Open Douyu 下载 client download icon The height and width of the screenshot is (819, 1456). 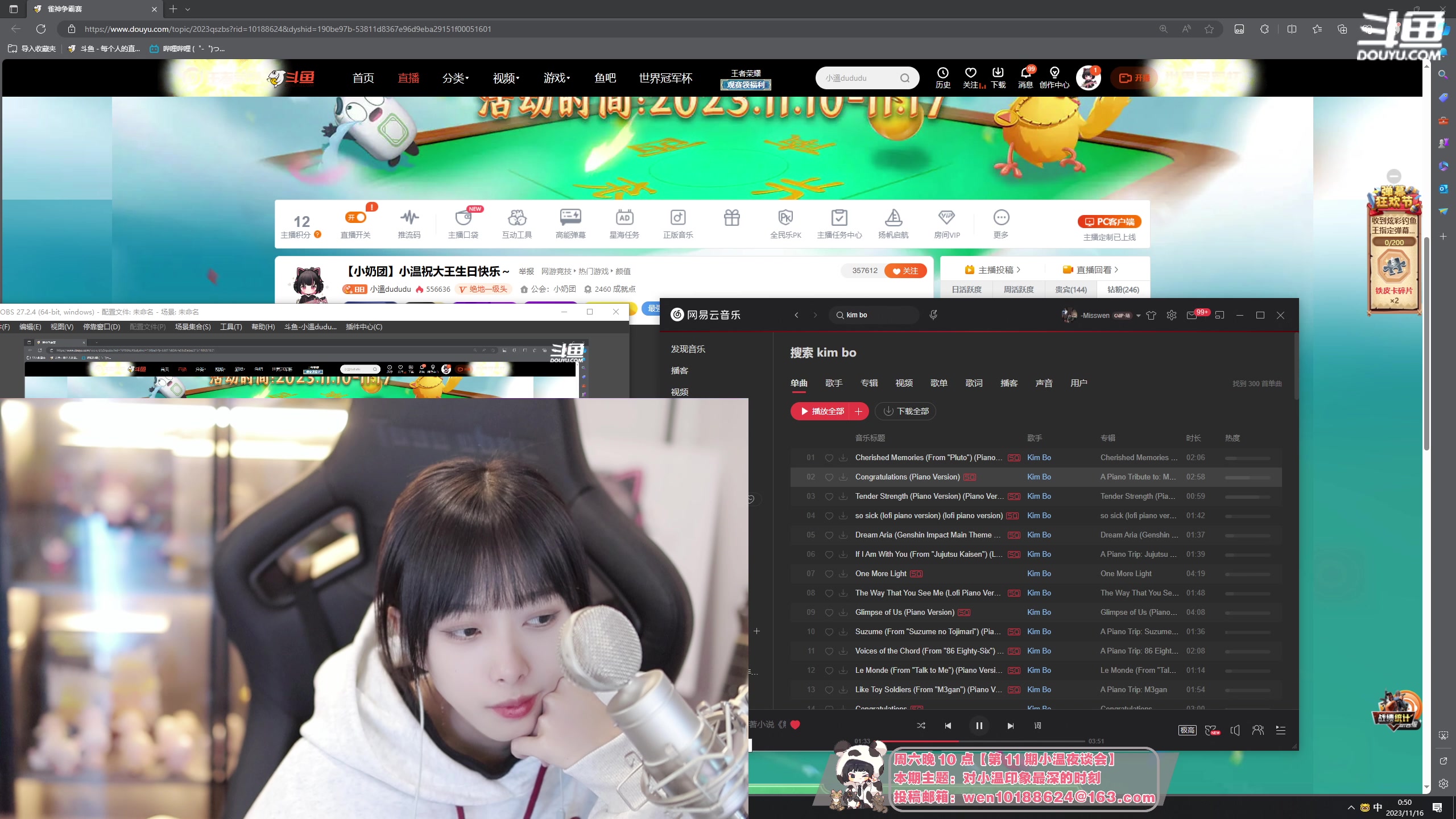coord(998,78)
